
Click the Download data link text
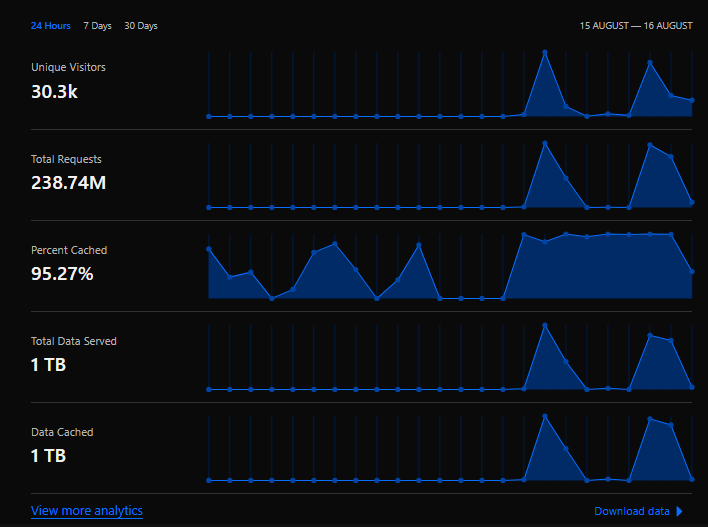point(632,511)
